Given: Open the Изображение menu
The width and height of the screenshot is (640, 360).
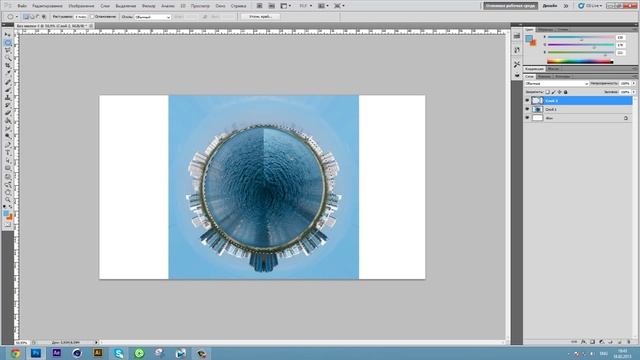Looking at the screenshot, I should click(x=81, y=6).
